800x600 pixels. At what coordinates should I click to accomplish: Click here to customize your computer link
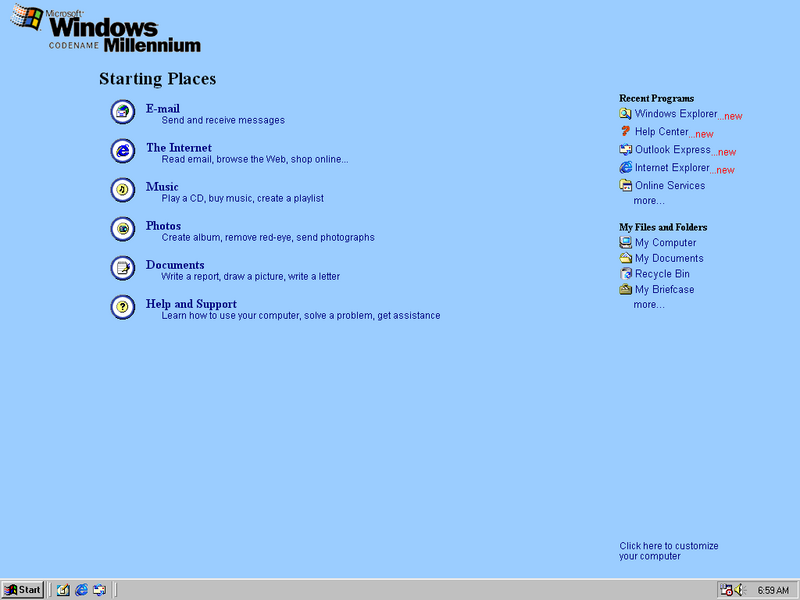pyautogui.click(x=669, y=551)
